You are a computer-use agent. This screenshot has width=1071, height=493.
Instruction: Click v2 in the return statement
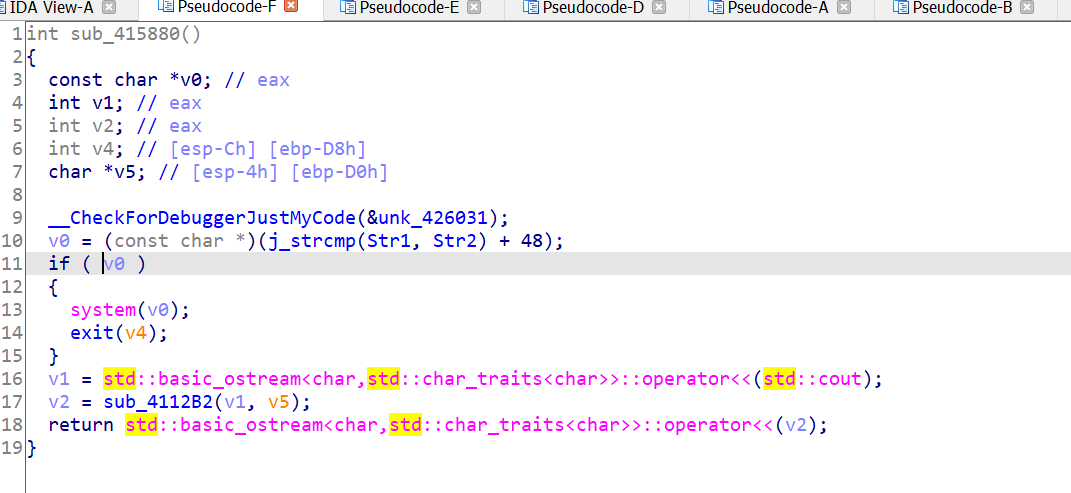click(797, 425)
